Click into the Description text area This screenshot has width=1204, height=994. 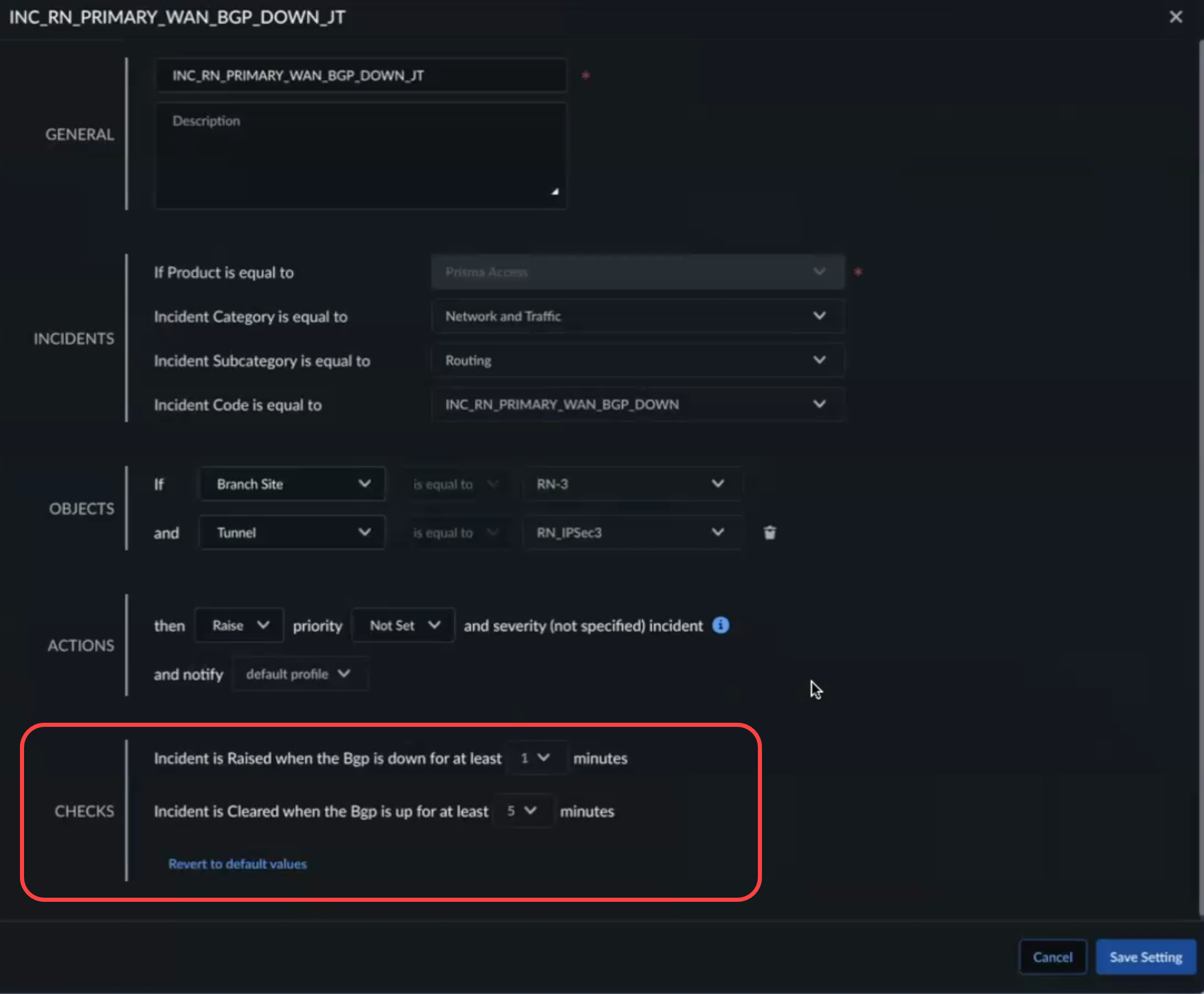pyautogui.click(x=360, y=156)
